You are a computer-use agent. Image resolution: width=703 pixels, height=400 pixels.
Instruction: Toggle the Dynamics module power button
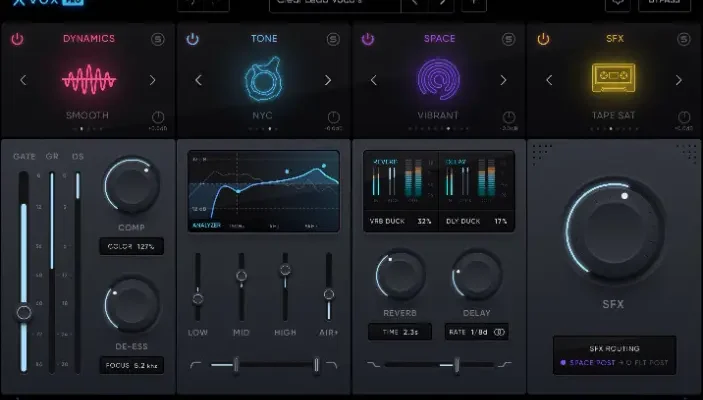click(x=17, y=39)
